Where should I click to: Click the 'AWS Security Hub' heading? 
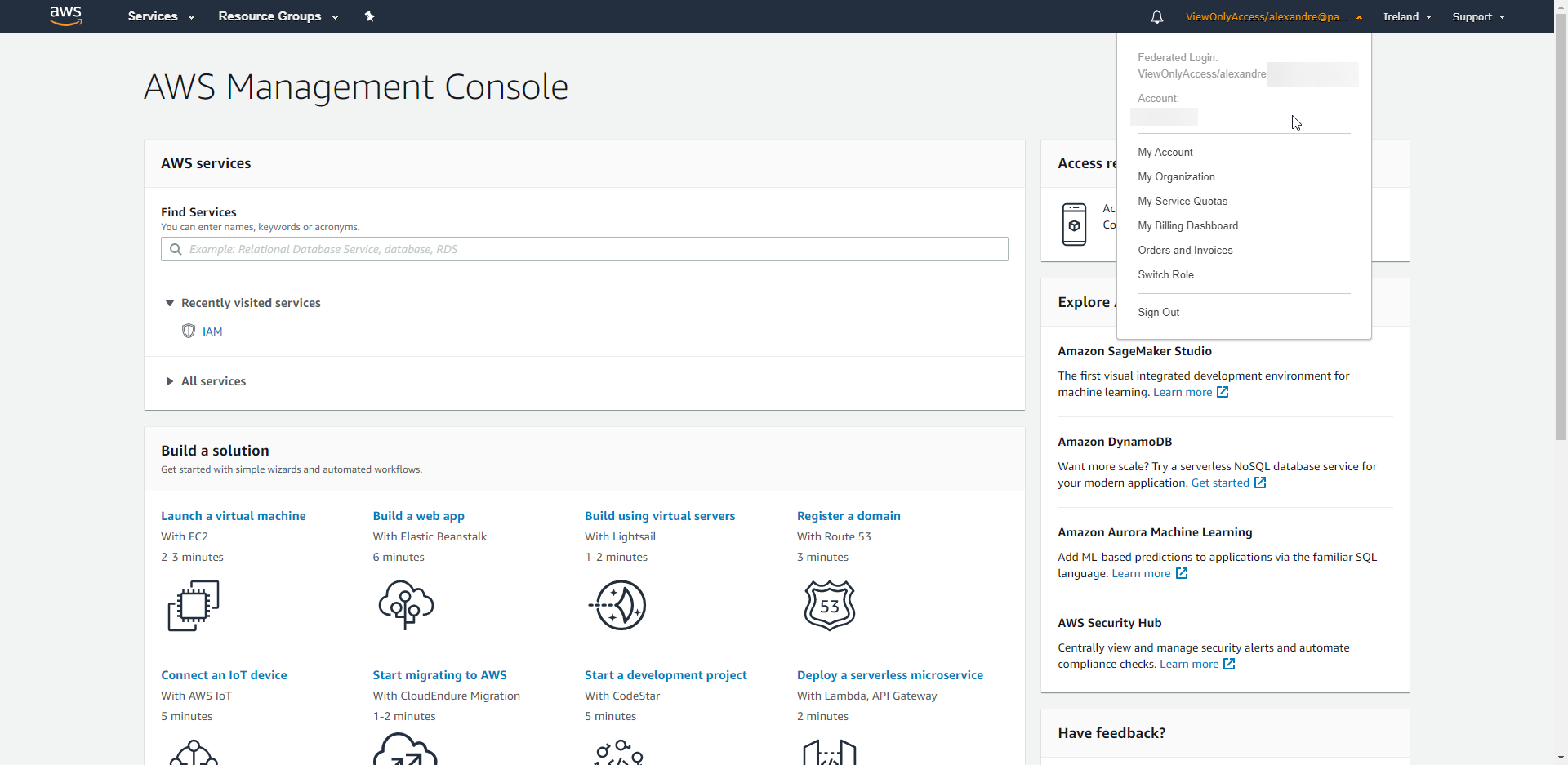click(1109, 623)
